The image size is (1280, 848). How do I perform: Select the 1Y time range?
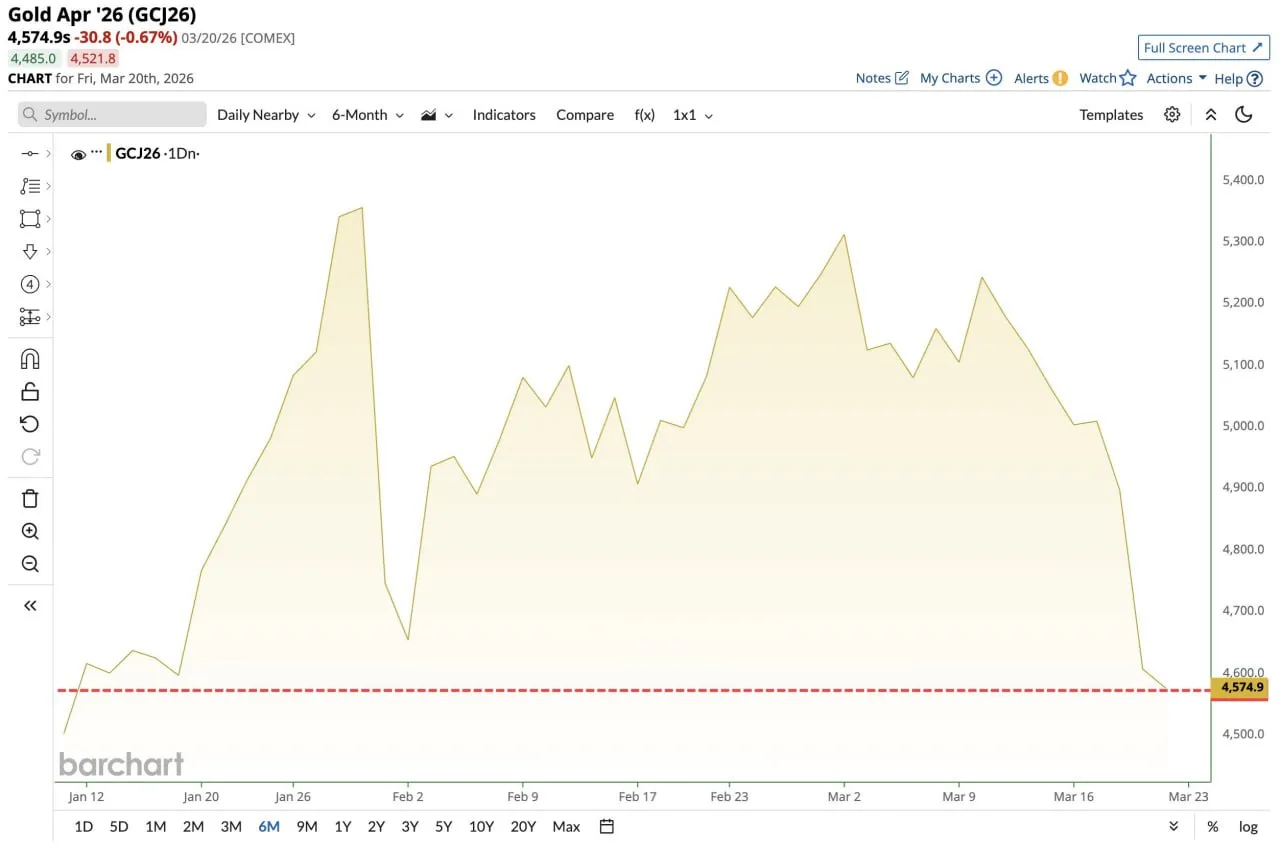tap(342, 826)
